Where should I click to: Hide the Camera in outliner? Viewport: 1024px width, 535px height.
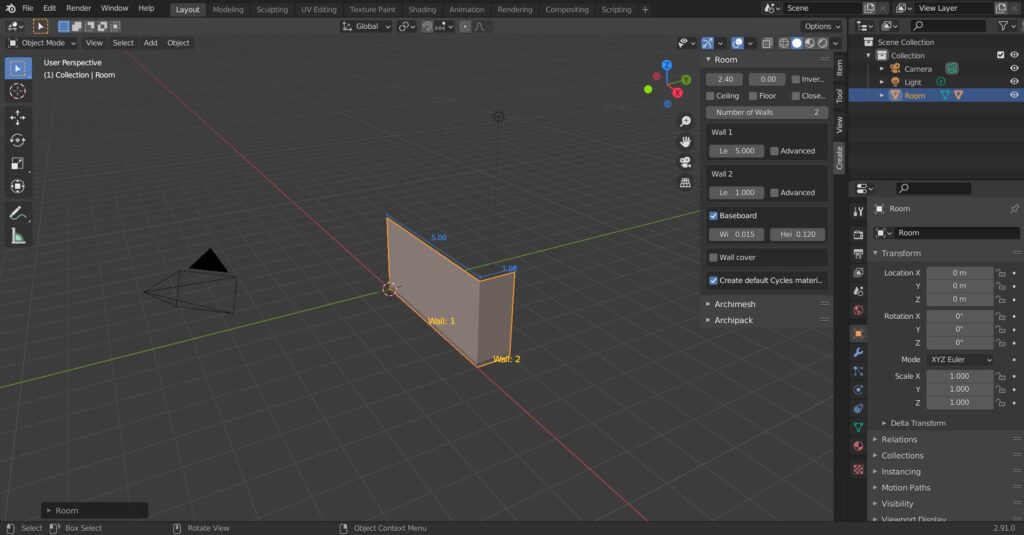pos(1014,69)
